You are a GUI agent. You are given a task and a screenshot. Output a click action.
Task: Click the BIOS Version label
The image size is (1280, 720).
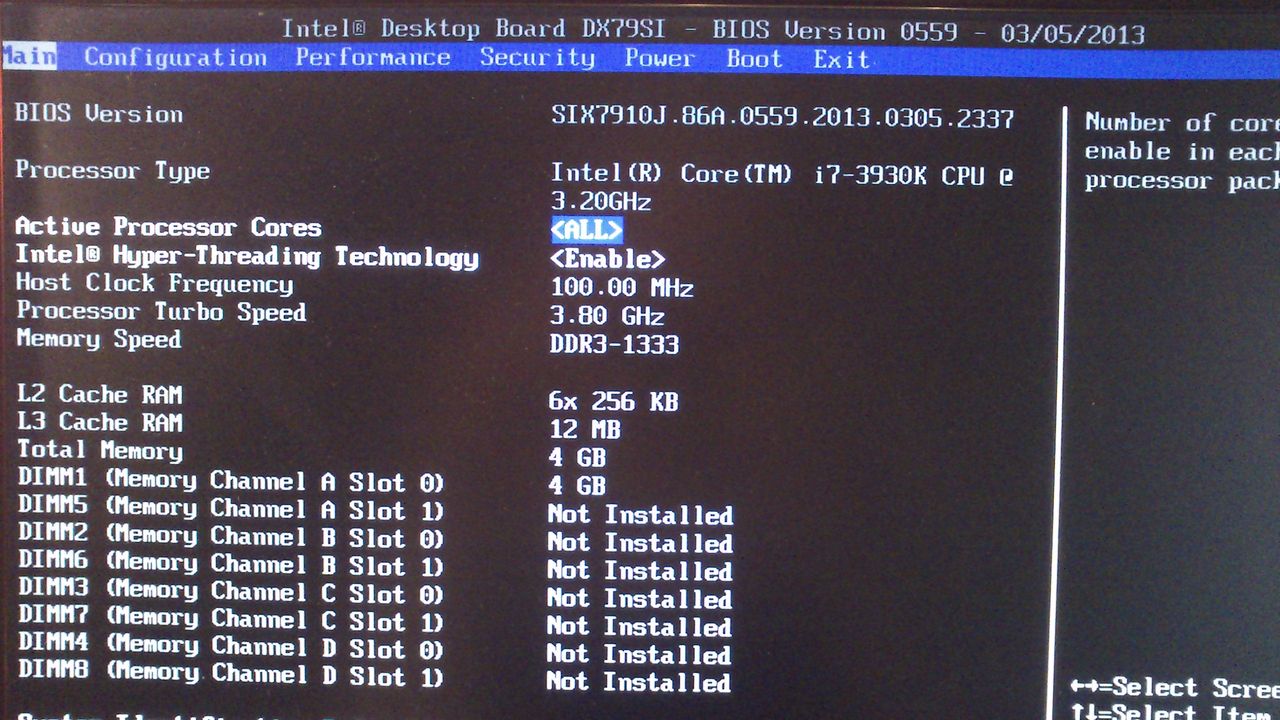point(99,113)
